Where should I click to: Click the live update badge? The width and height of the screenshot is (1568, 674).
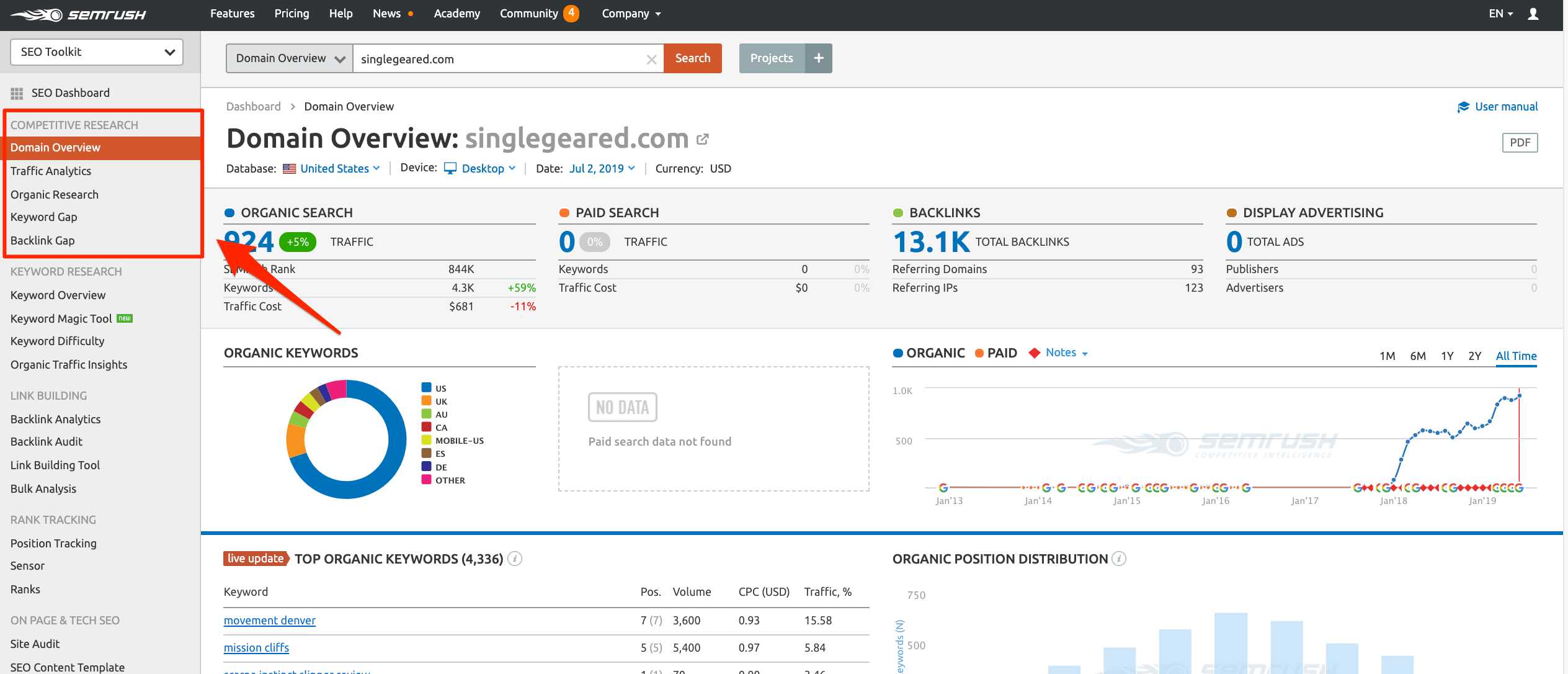point(256,559)
